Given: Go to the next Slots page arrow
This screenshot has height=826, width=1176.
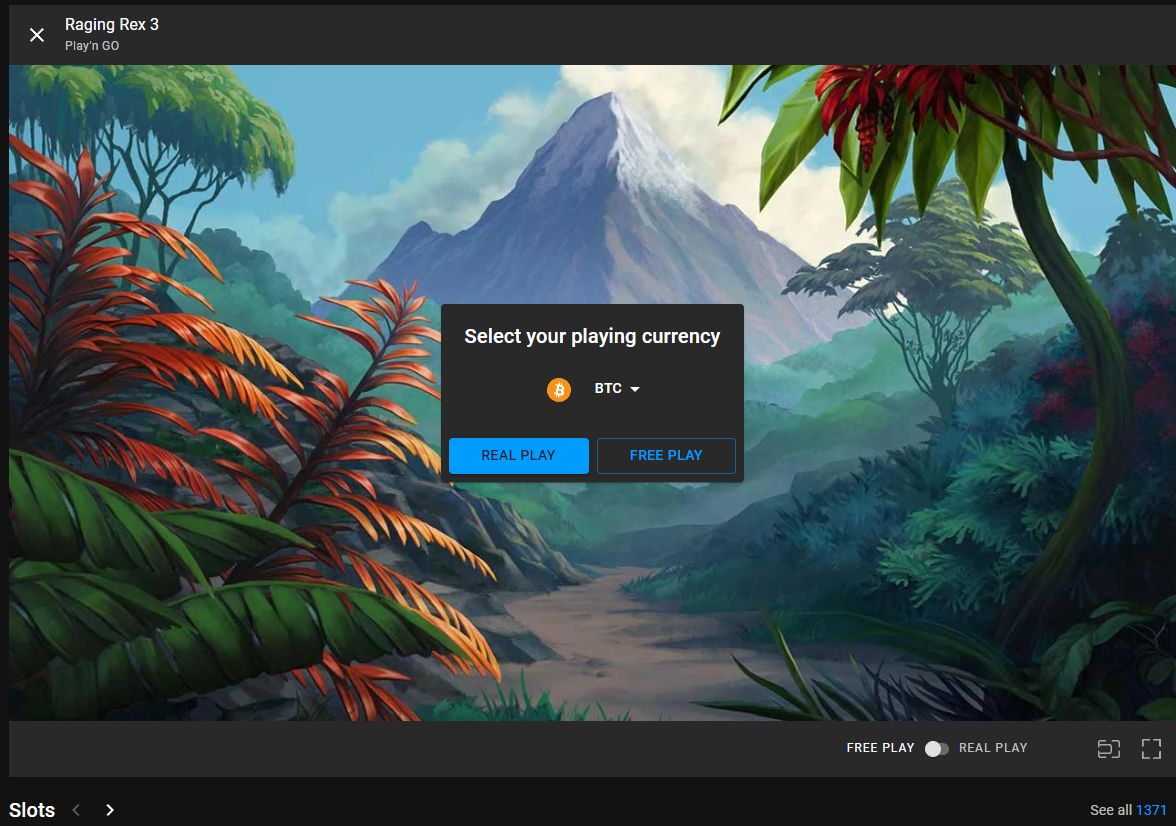Looking at the screenshot, I should [110, 809].
